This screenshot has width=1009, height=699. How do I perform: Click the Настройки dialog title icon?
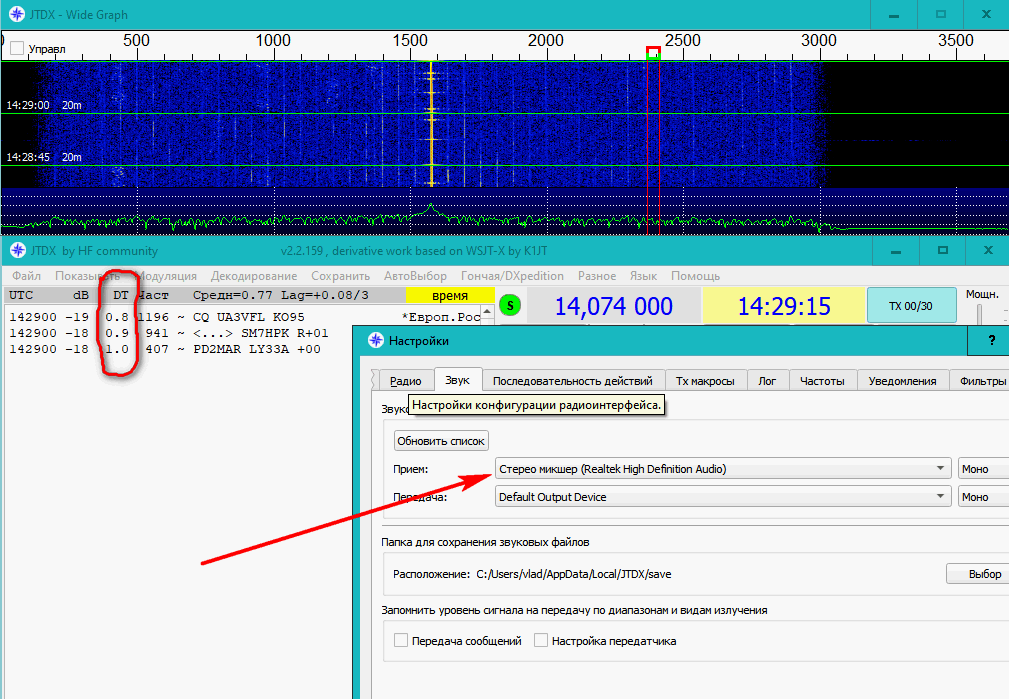click(x=376, y=341)
